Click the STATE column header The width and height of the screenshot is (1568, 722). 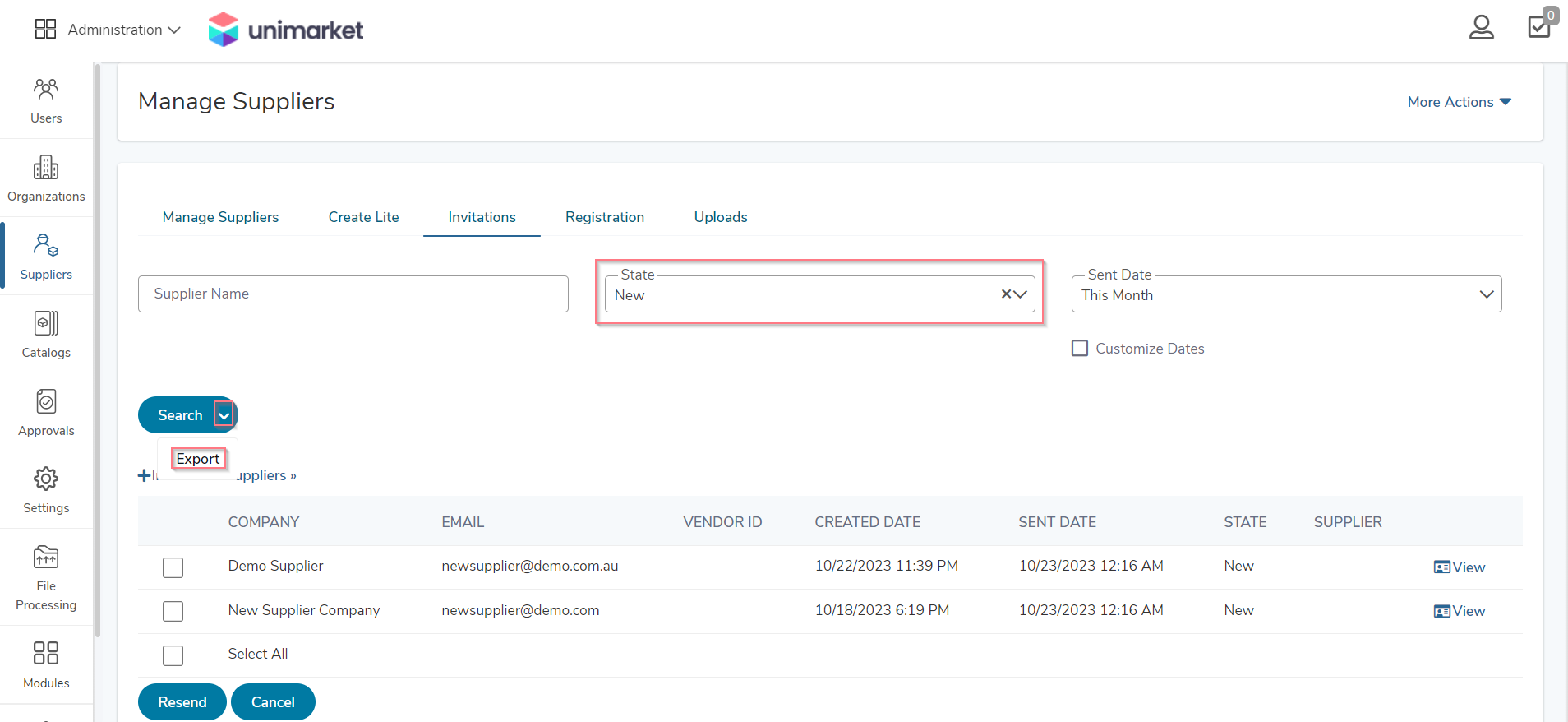coord(1245,522)
